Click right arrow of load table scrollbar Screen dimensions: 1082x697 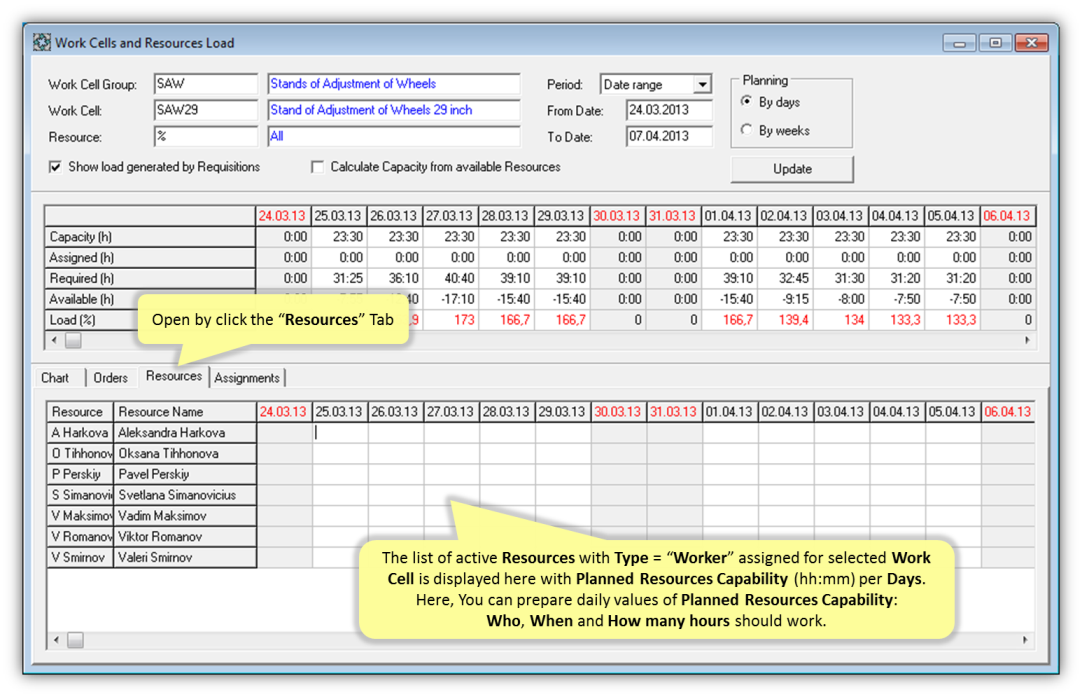(x=1027, y=340)
